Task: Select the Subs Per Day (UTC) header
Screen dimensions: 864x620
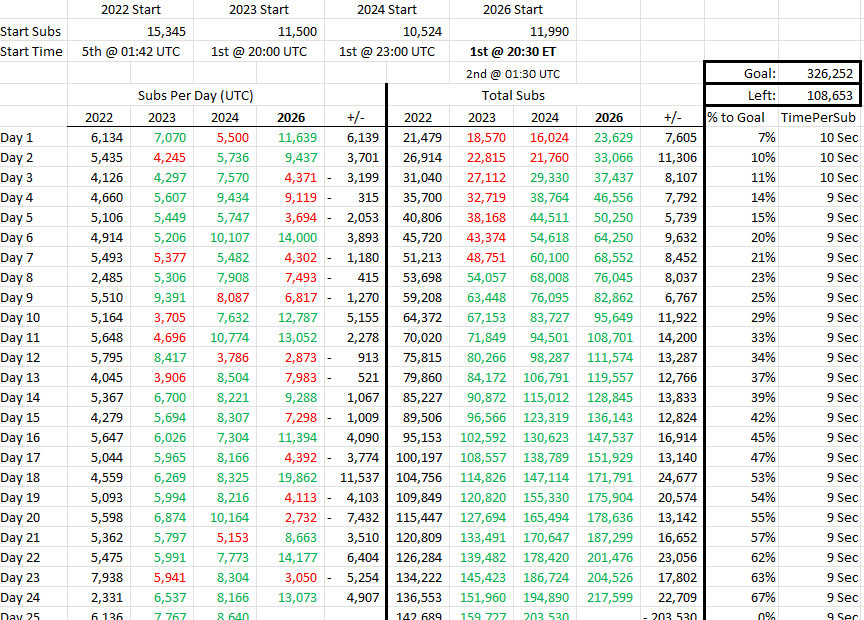Action: coord(196,95)
